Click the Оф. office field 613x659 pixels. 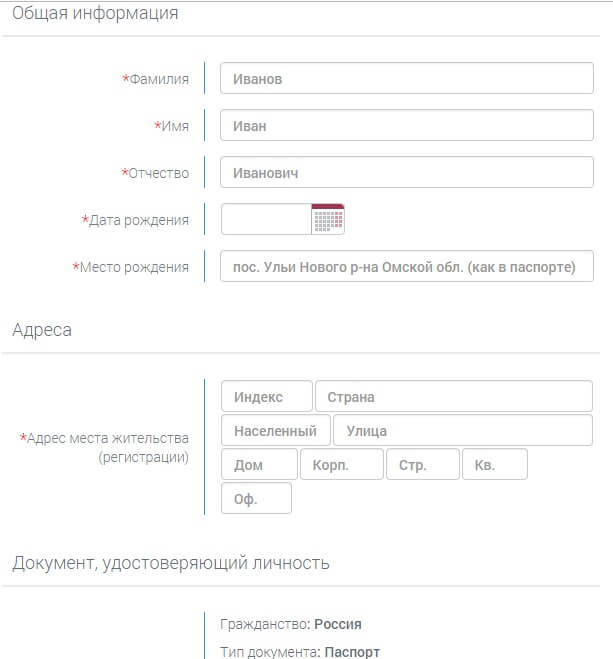tap(256, 498)
